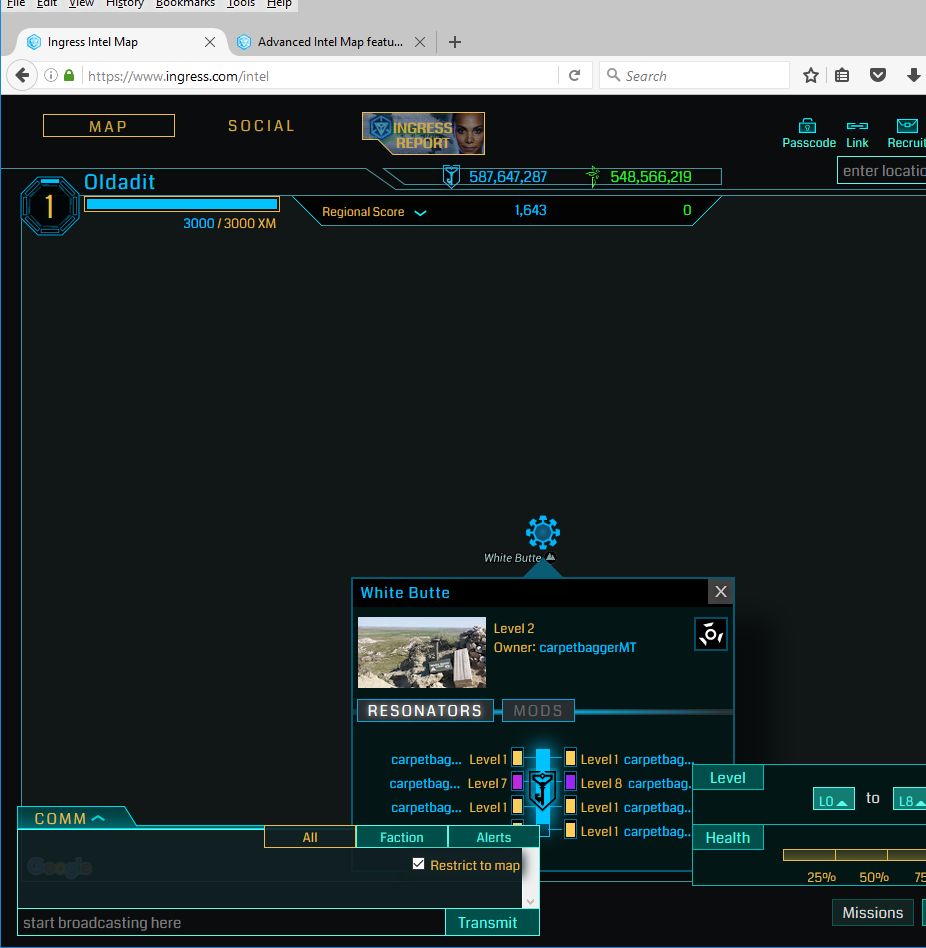Click the Missions button

click(x=872, y=912)
